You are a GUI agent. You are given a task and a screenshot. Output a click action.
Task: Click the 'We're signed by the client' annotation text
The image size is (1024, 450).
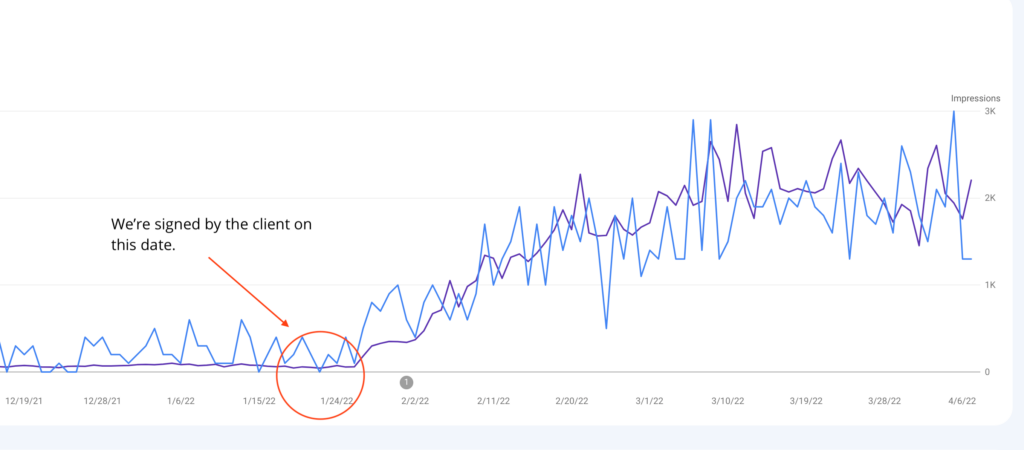coord(211,235)
